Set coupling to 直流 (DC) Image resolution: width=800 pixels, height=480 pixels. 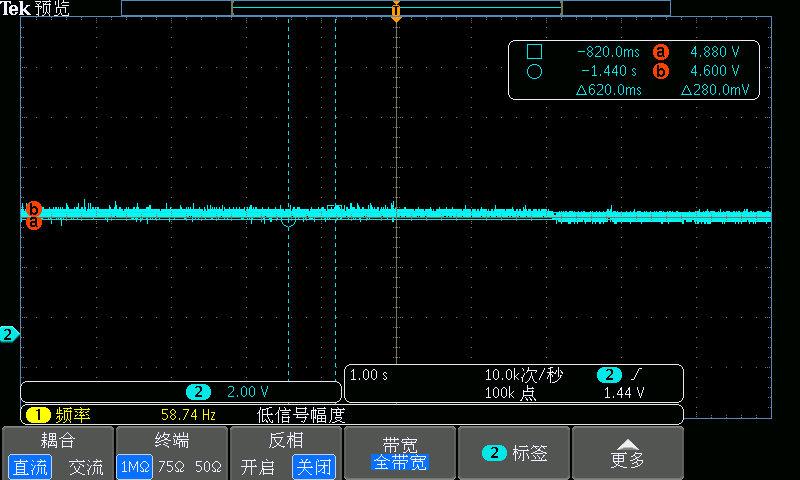click(x=30, y=467)
